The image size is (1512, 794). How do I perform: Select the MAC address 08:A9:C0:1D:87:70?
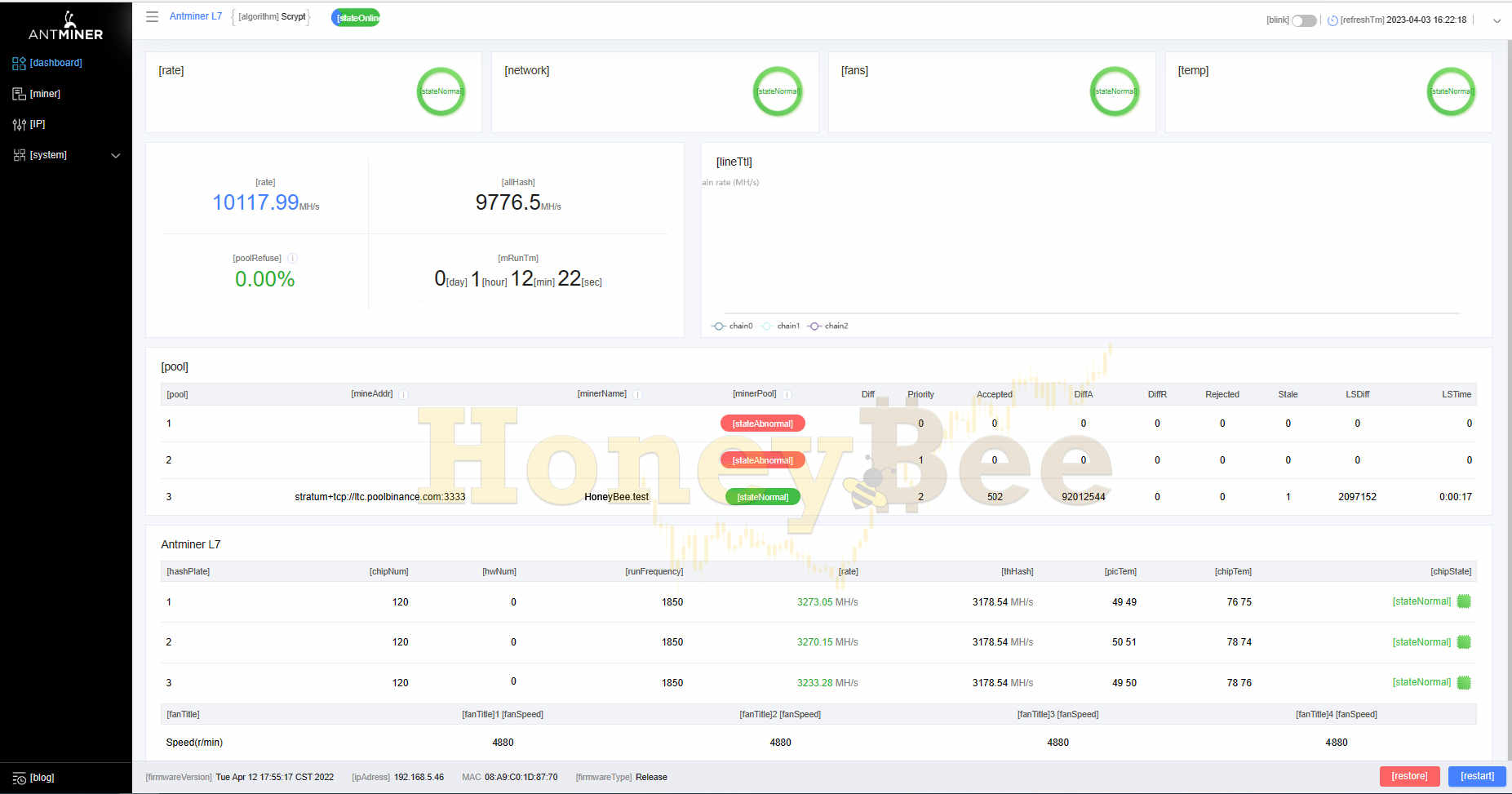[x=521, y=777]
